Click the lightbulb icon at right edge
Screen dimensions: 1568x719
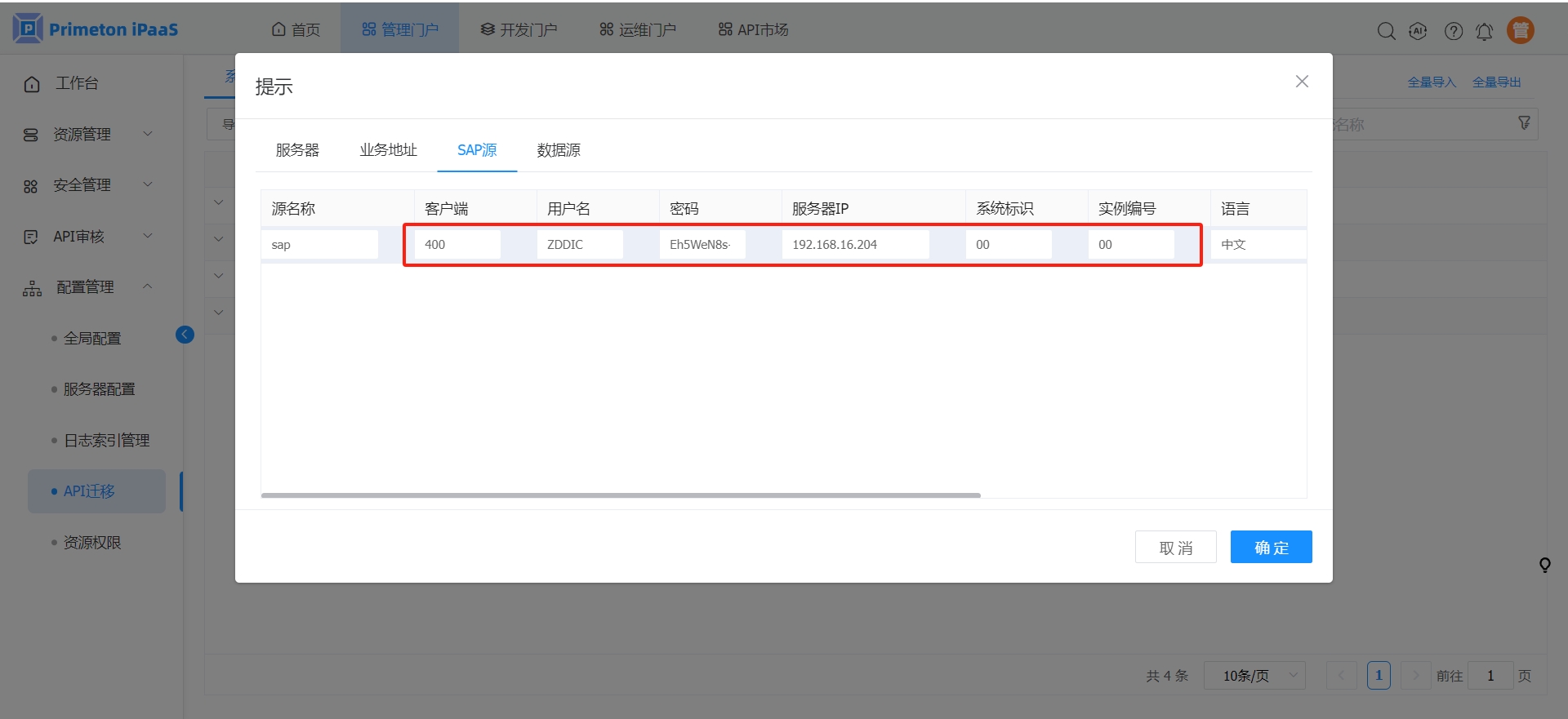1544,565
